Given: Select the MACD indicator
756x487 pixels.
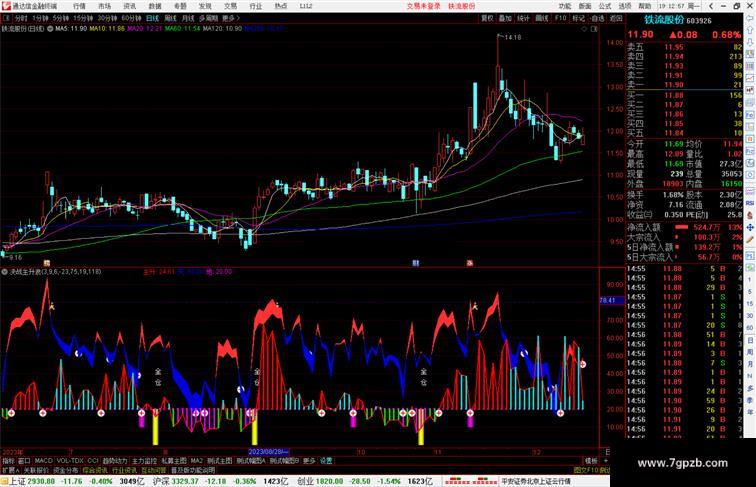Looking at the screenshot, I should (43, 461).
